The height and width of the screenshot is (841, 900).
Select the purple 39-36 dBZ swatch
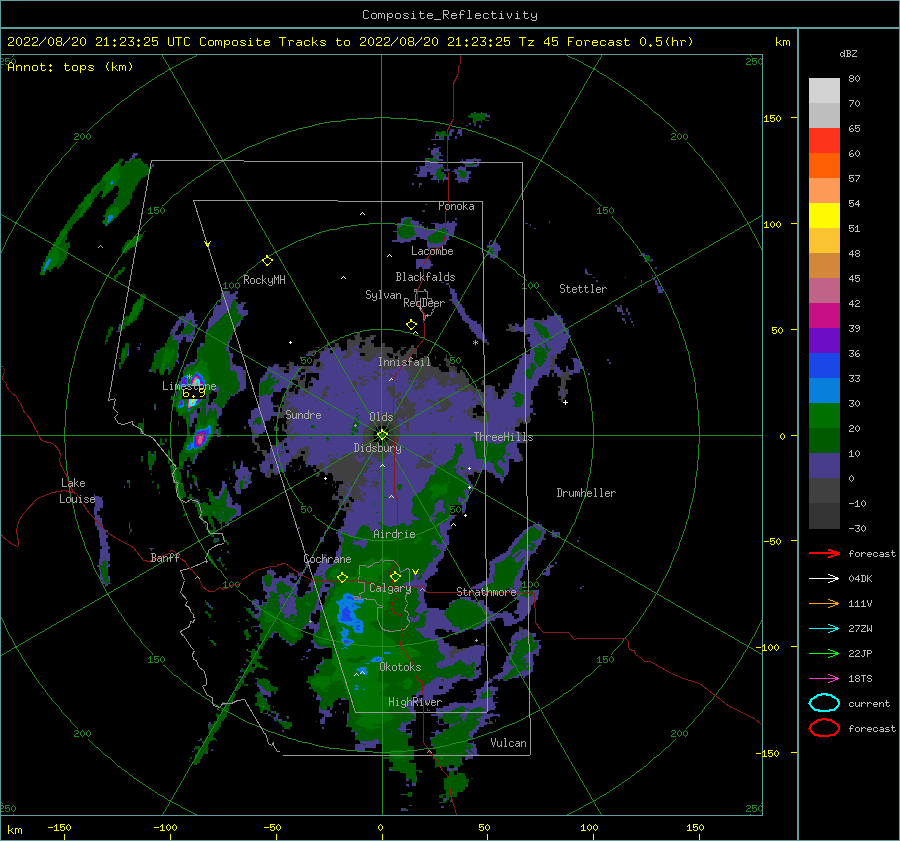coord(824,340)
